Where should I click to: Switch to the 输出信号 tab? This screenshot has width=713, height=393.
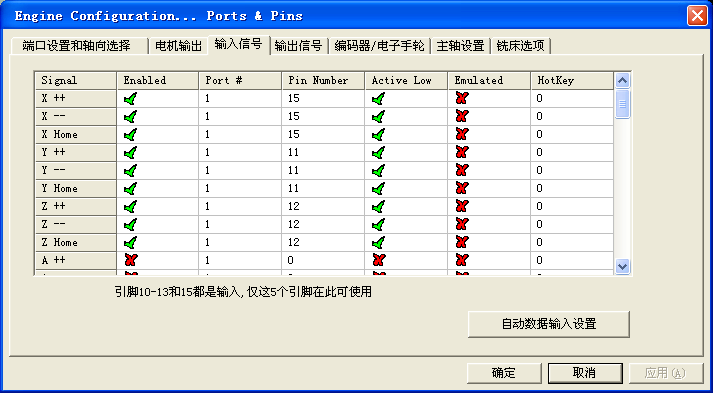click(299, 46)
